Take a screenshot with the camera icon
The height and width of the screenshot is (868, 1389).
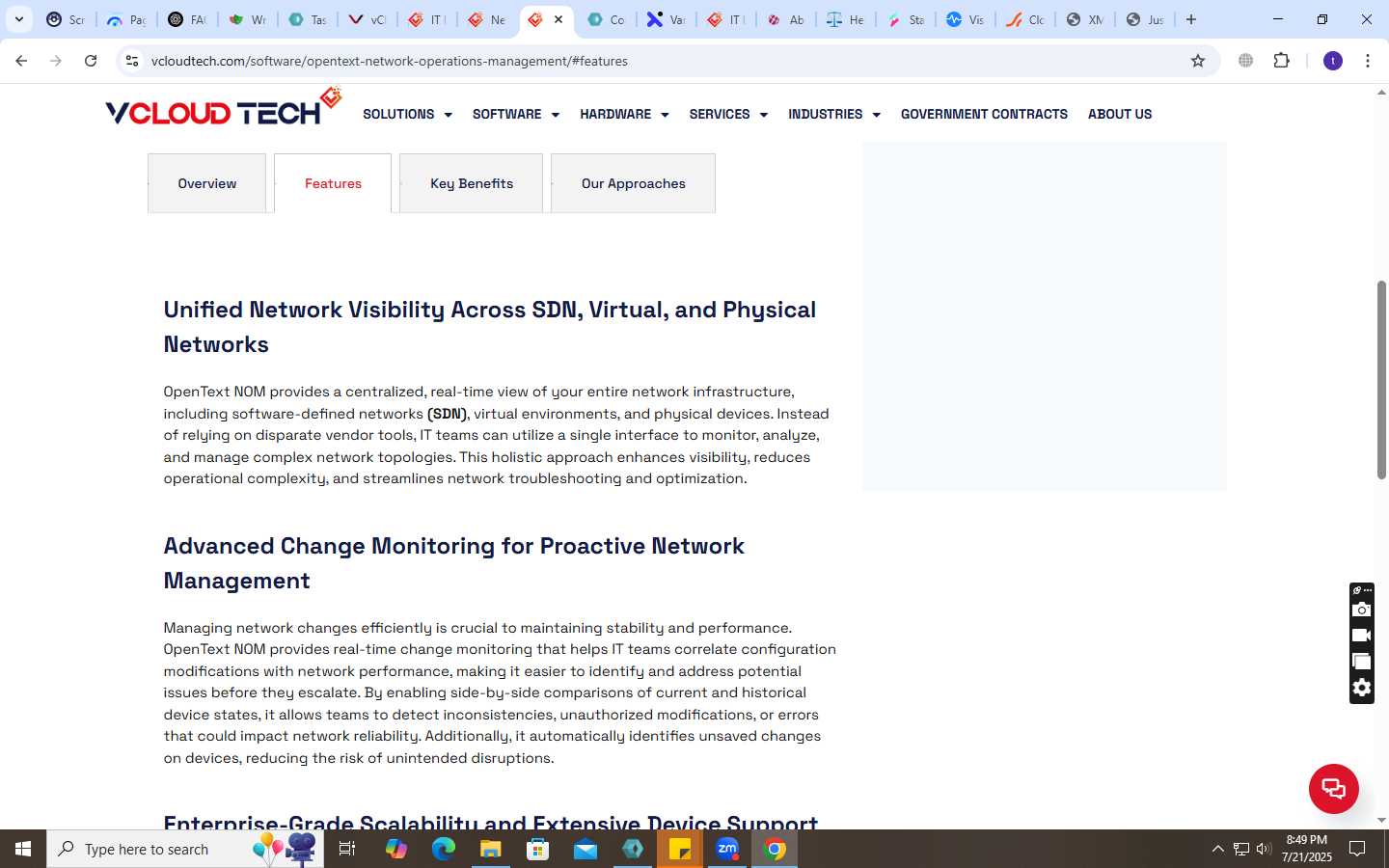click(x=1361, y=610)
